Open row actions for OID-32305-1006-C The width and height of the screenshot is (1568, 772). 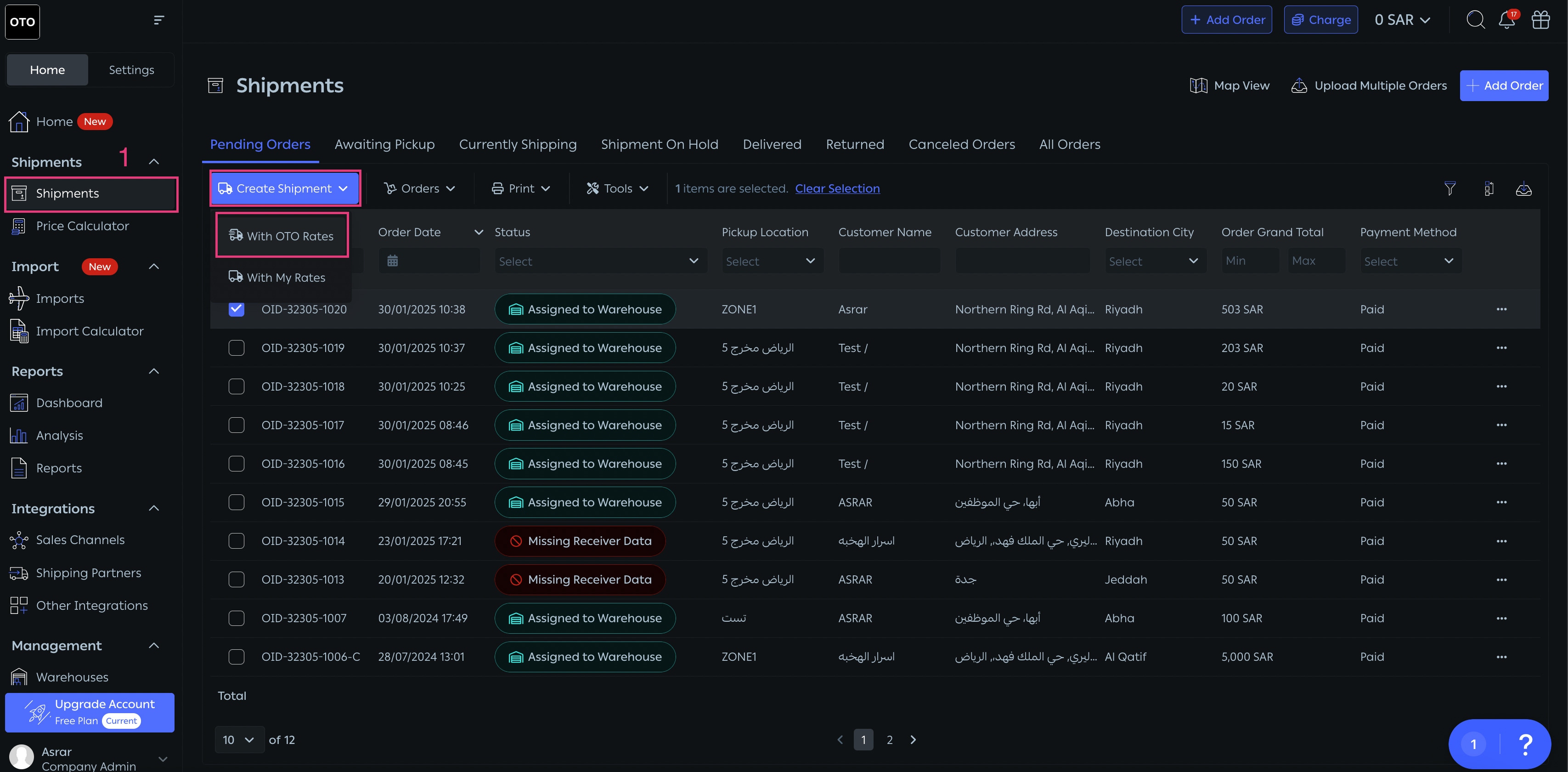point(1502,656)
